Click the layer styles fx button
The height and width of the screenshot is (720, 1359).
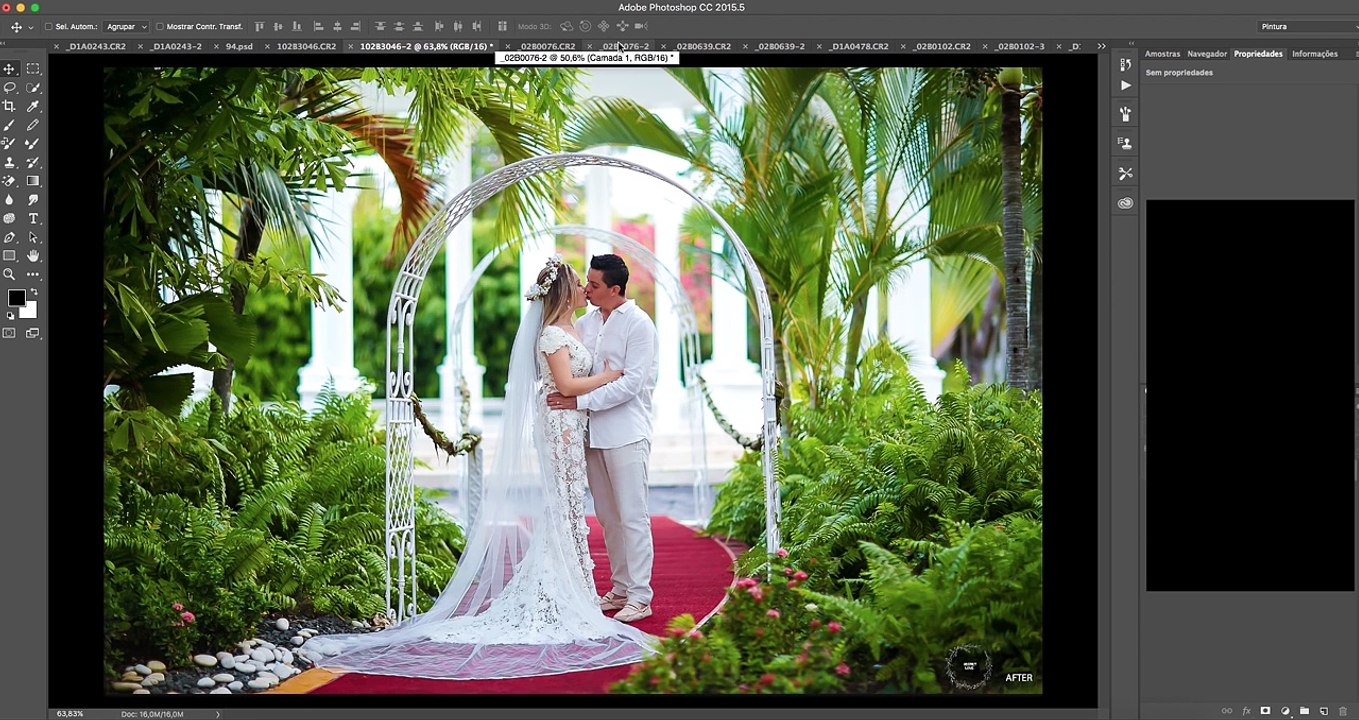[x=1246, y=711]
